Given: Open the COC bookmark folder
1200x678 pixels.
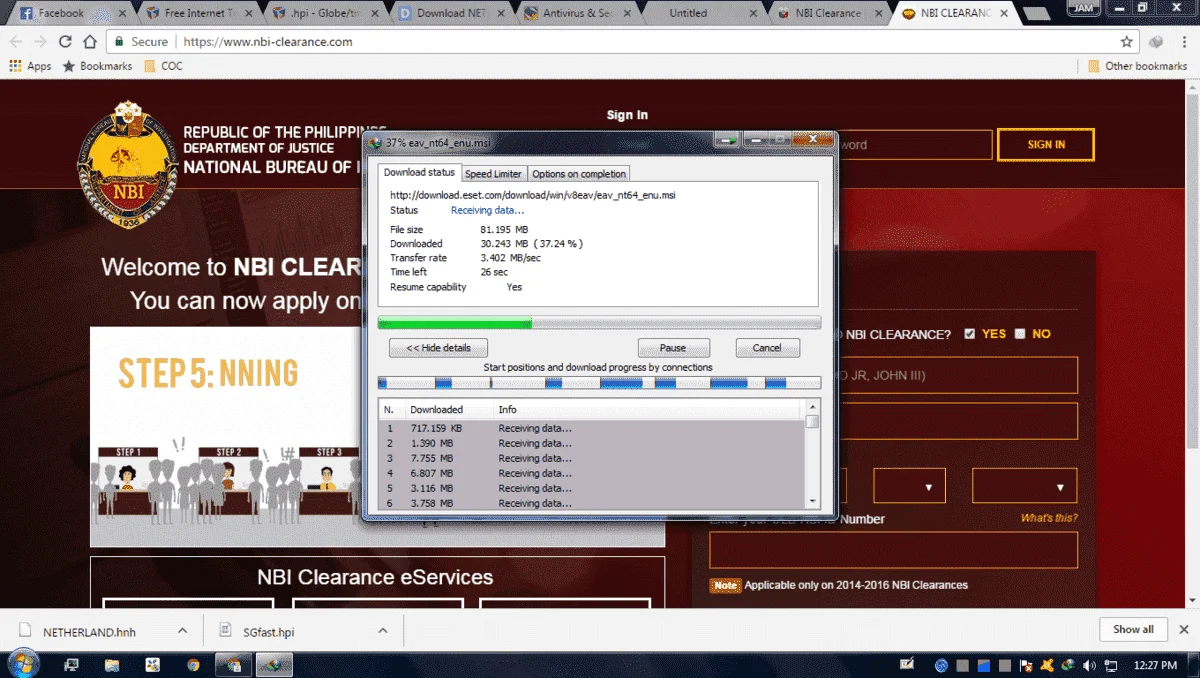Looking at the screenshot, I should 163,66.
